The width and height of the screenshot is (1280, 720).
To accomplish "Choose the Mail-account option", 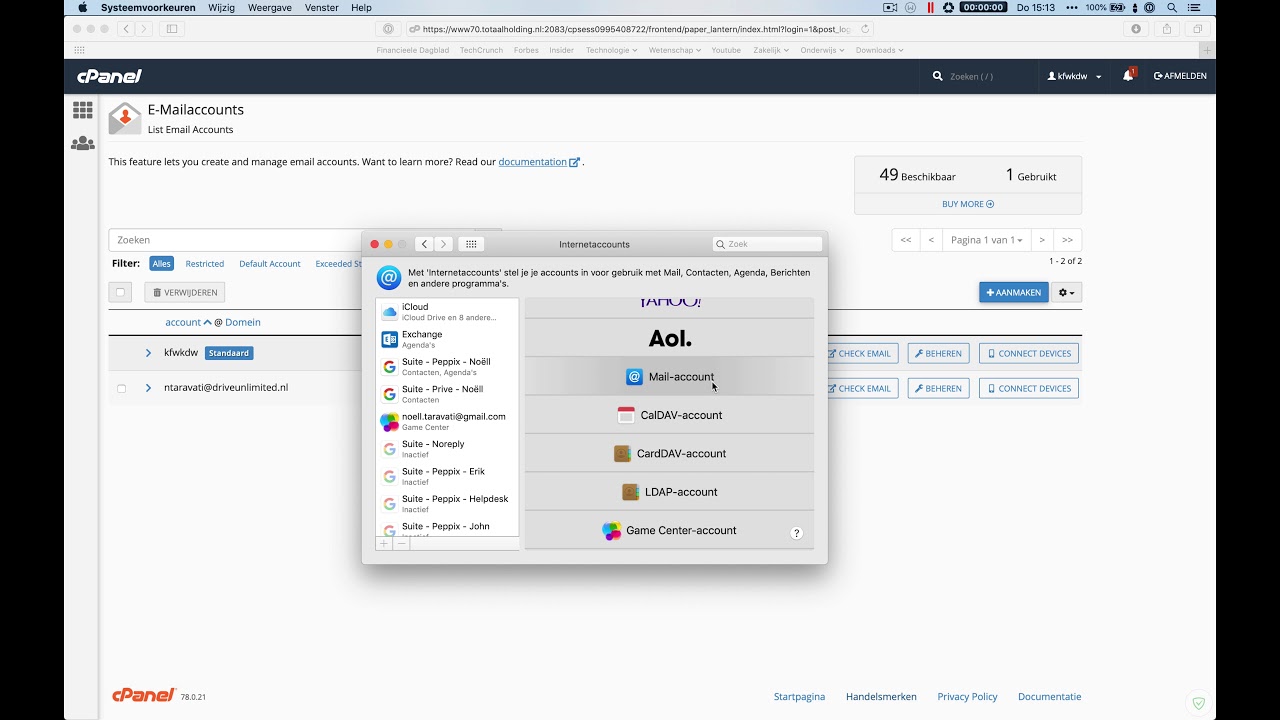I will [x=670, y=377].
